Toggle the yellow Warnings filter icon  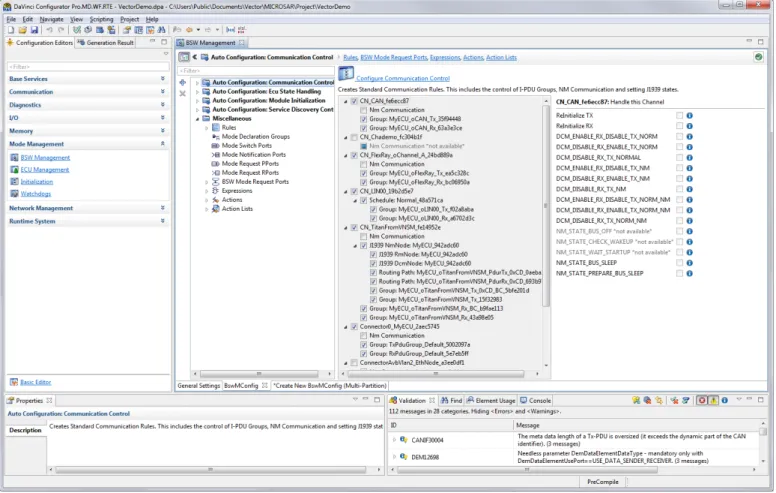coord(713,400)
